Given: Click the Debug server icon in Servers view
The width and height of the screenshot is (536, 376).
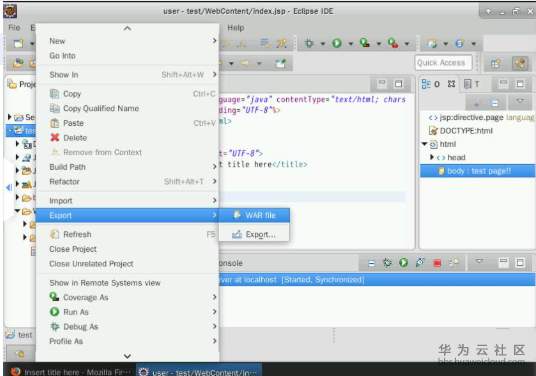Looking at the screenshot, I should click(x=387, y=263).
